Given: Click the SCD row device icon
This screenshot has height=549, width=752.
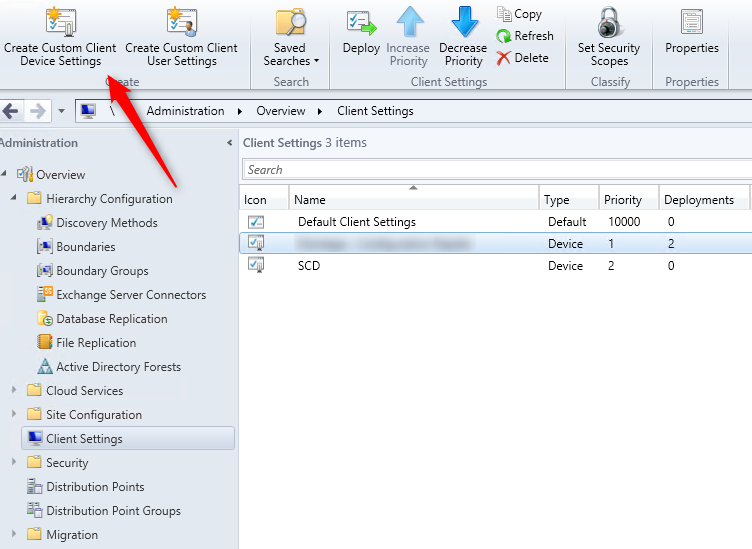Looking at the screenshot, I should 256,265.
